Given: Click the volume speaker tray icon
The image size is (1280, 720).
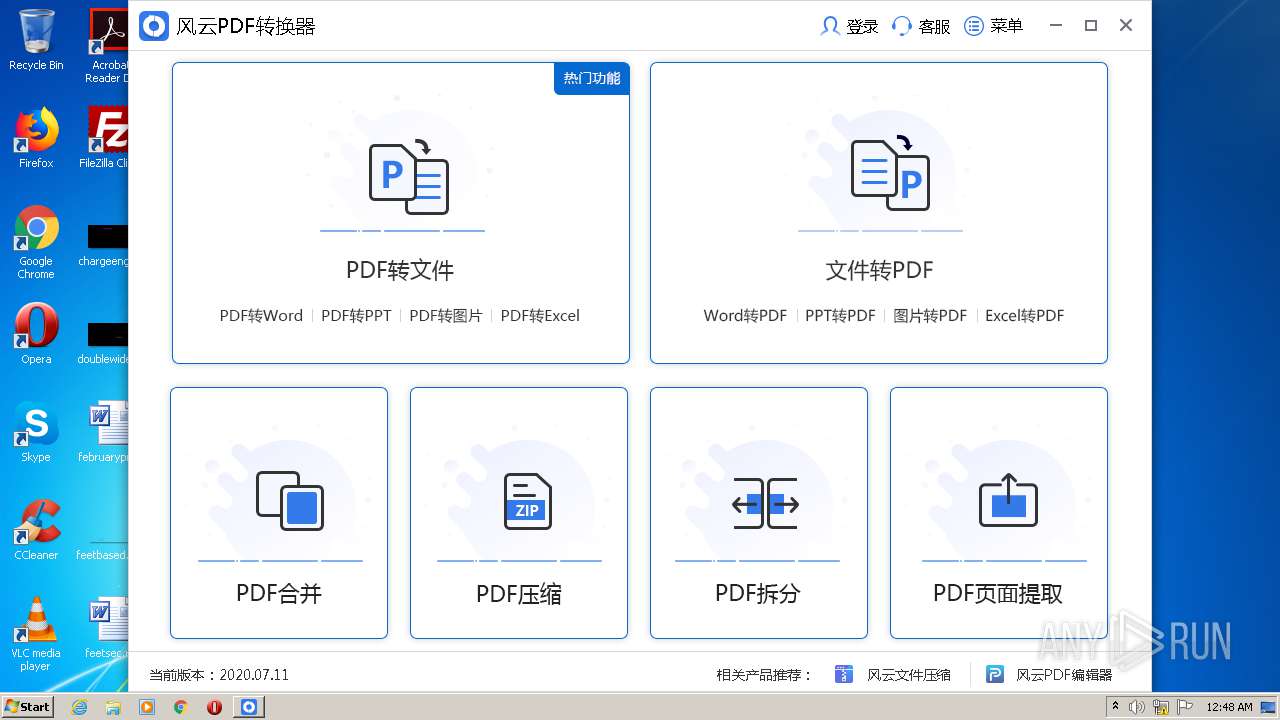Looking at the screenshot, I should 1137,707.
